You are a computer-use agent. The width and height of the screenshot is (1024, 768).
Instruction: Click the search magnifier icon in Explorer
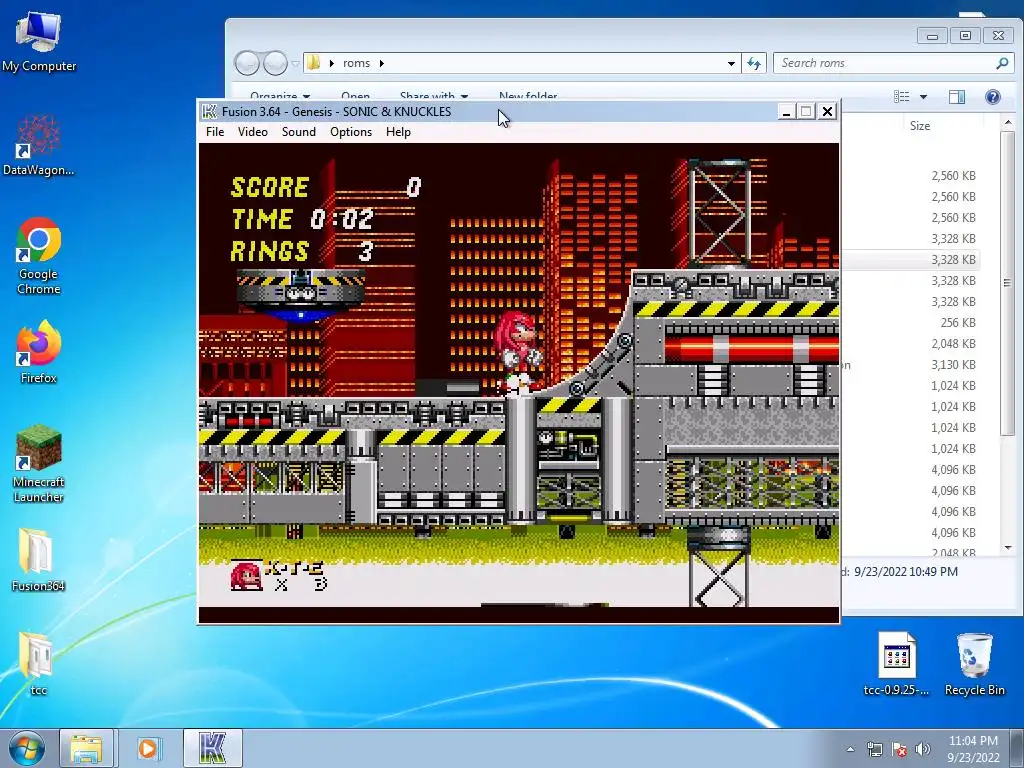pos(1002,63)
